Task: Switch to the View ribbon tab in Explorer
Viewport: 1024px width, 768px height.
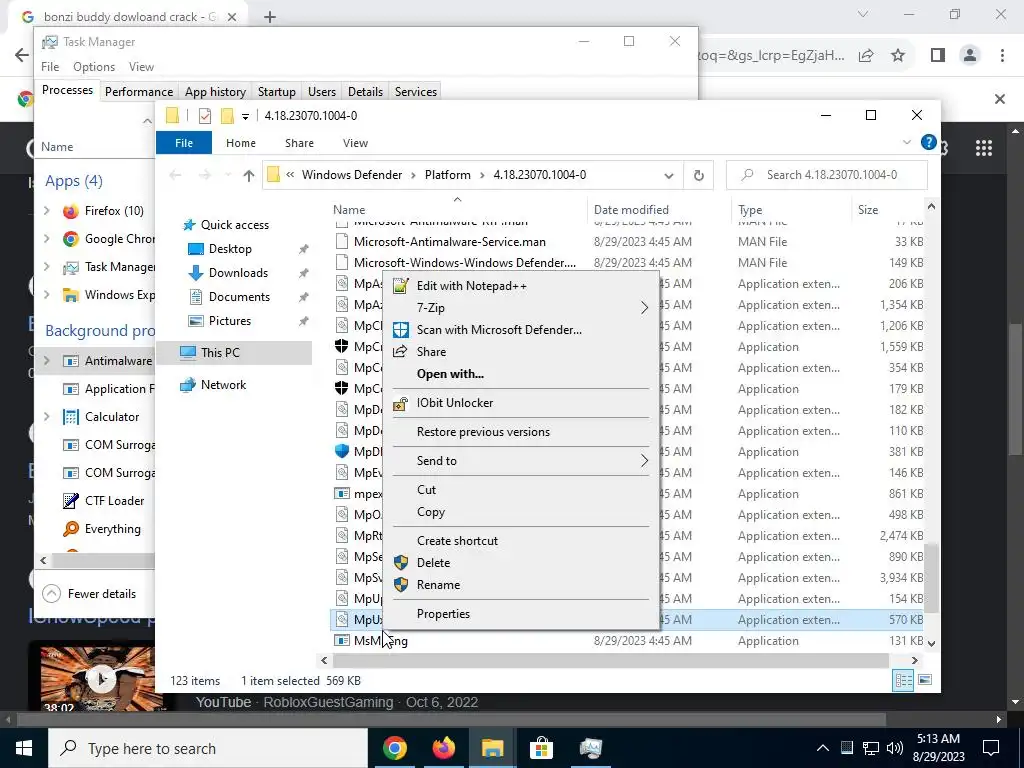Action: point(355,143)
